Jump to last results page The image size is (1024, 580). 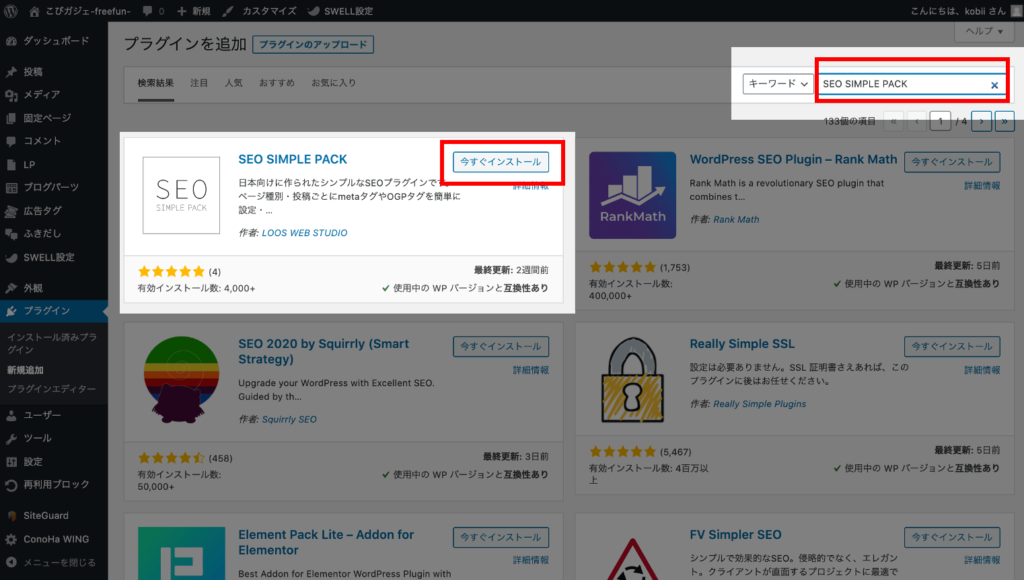click(x=1004, y=121)
